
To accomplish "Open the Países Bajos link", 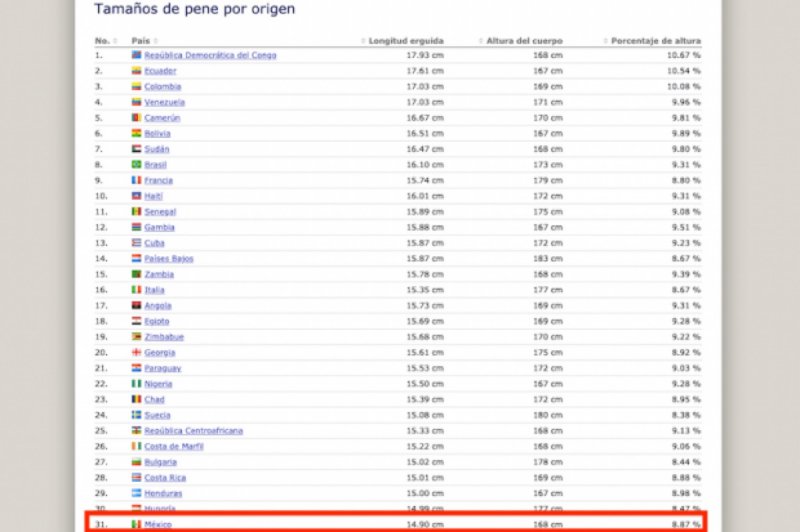I will [x=169, y=258].
